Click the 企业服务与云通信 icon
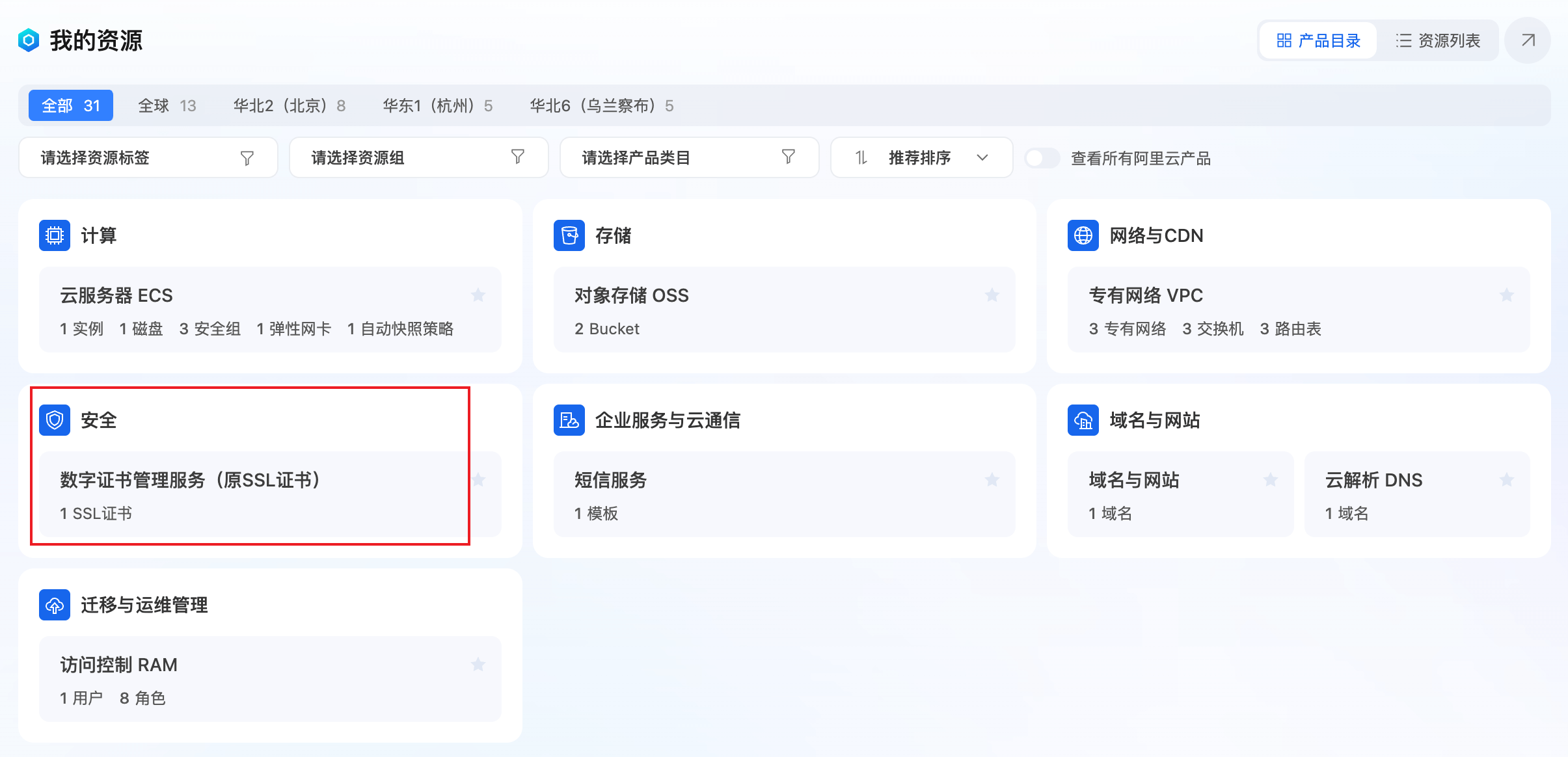Screen dimensions: 1568x757 (x=568, y=420)
